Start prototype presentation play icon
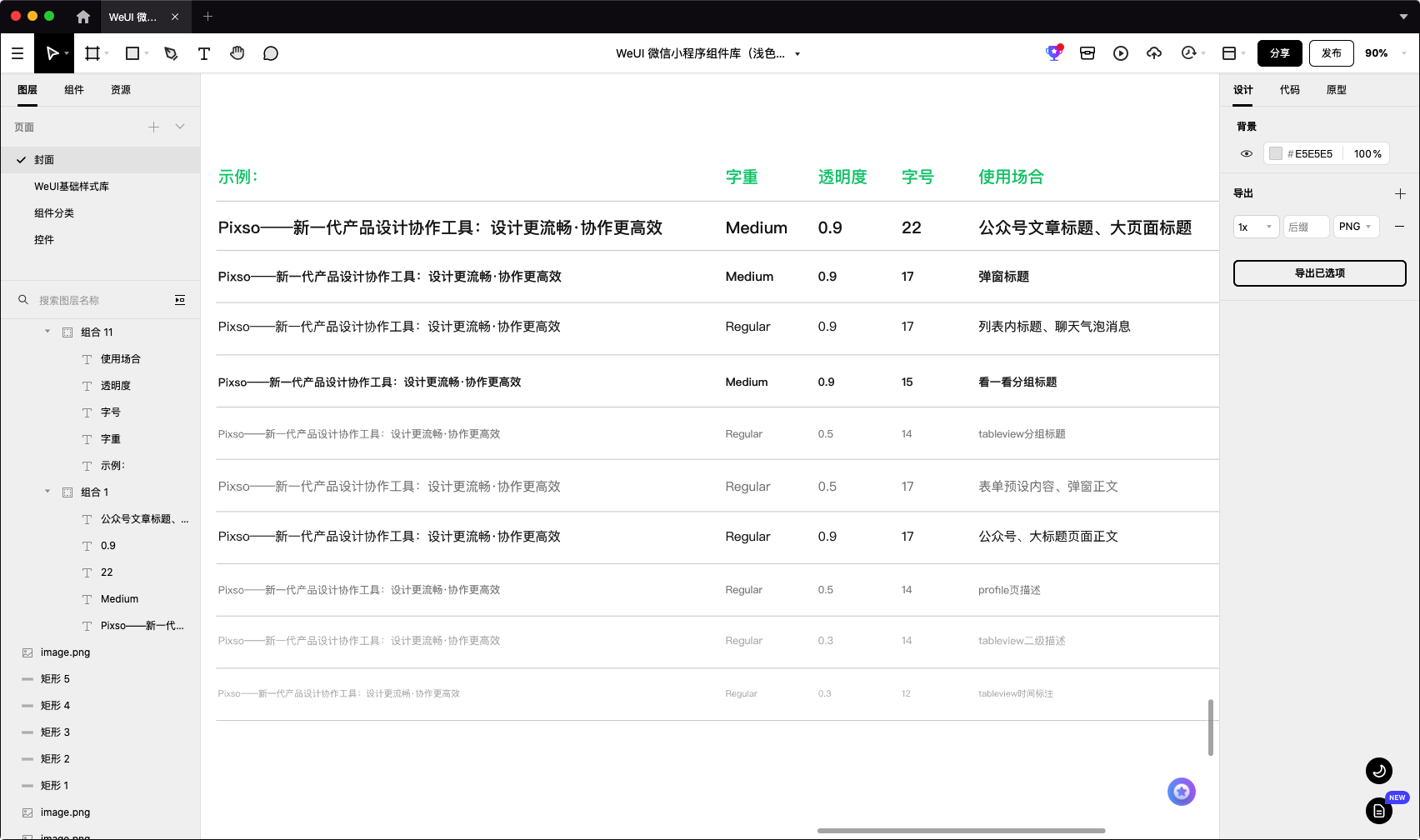 (1121, 53)
